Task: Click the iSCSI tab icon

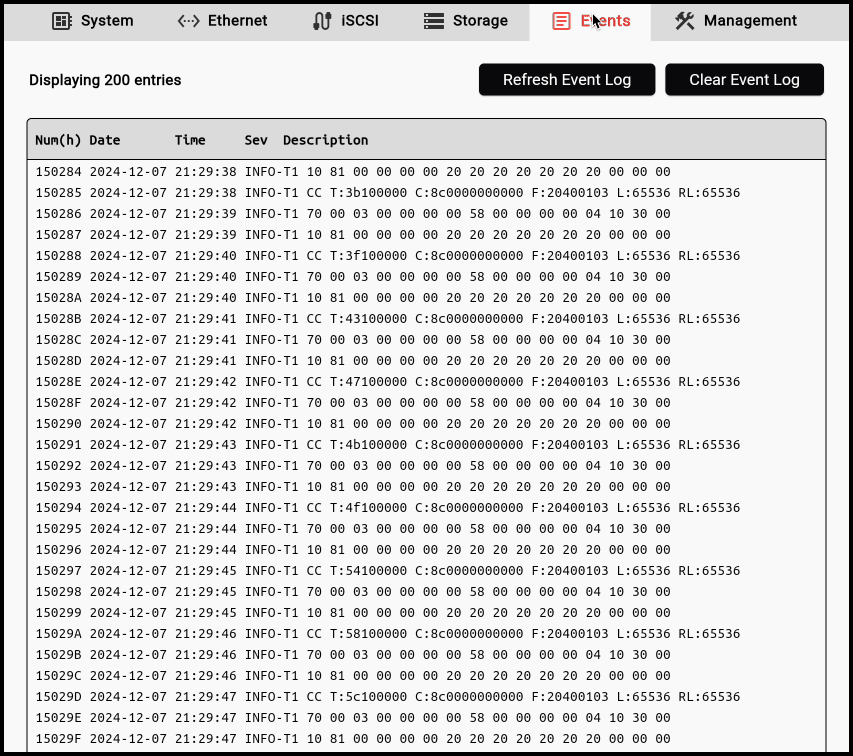Action: pyautogui.click(x=322, y=20)
